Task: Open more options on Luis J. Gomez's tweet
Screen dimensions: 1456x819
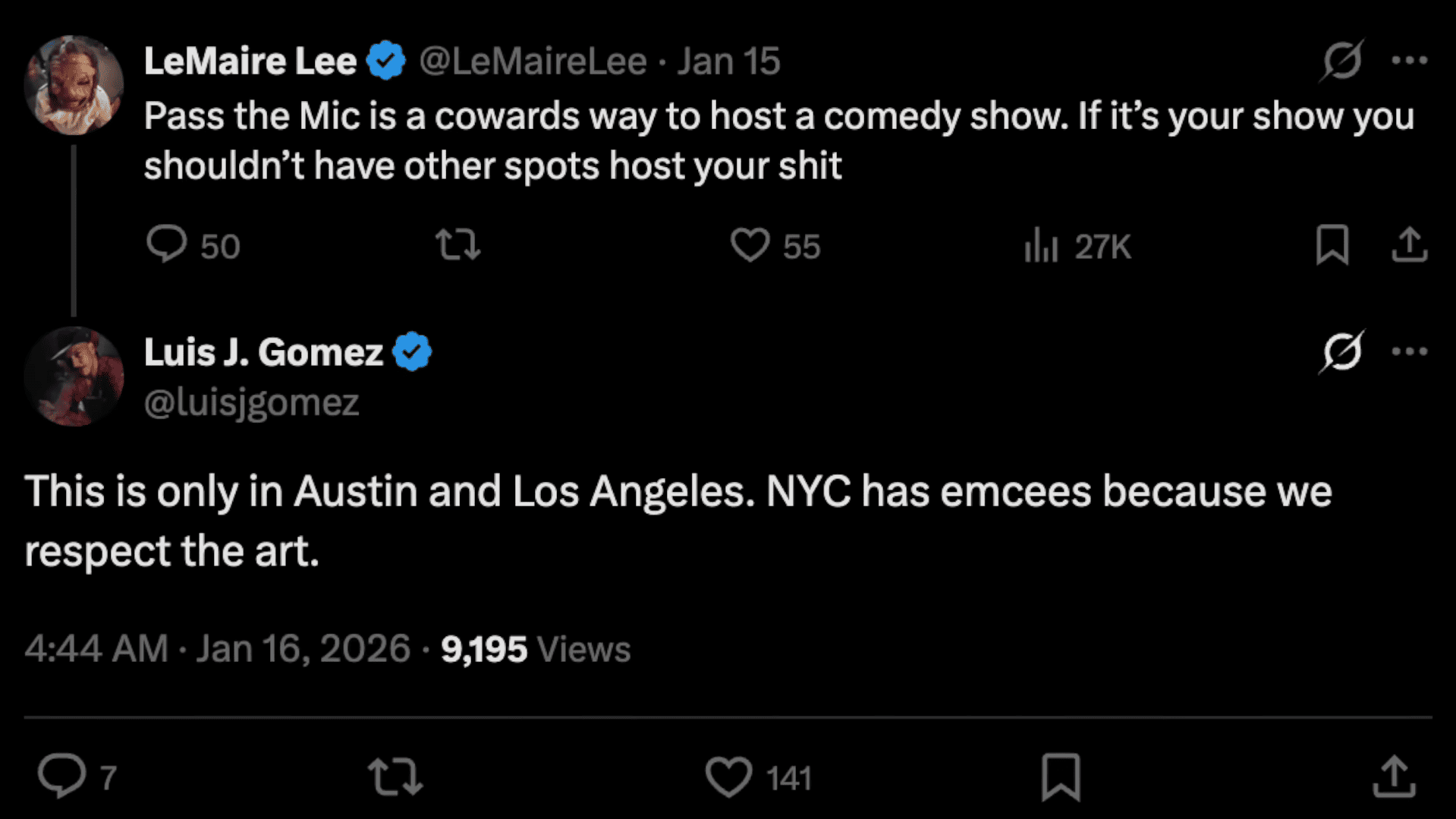Action: (x=1409, y=351)
